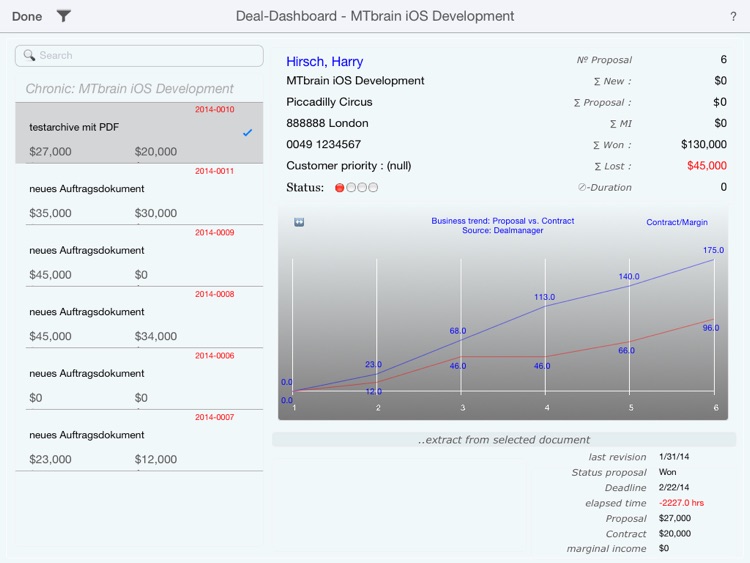This screenshot has height=563, width=750.
Task: Select the third status dot
Action: pos(362,188)
